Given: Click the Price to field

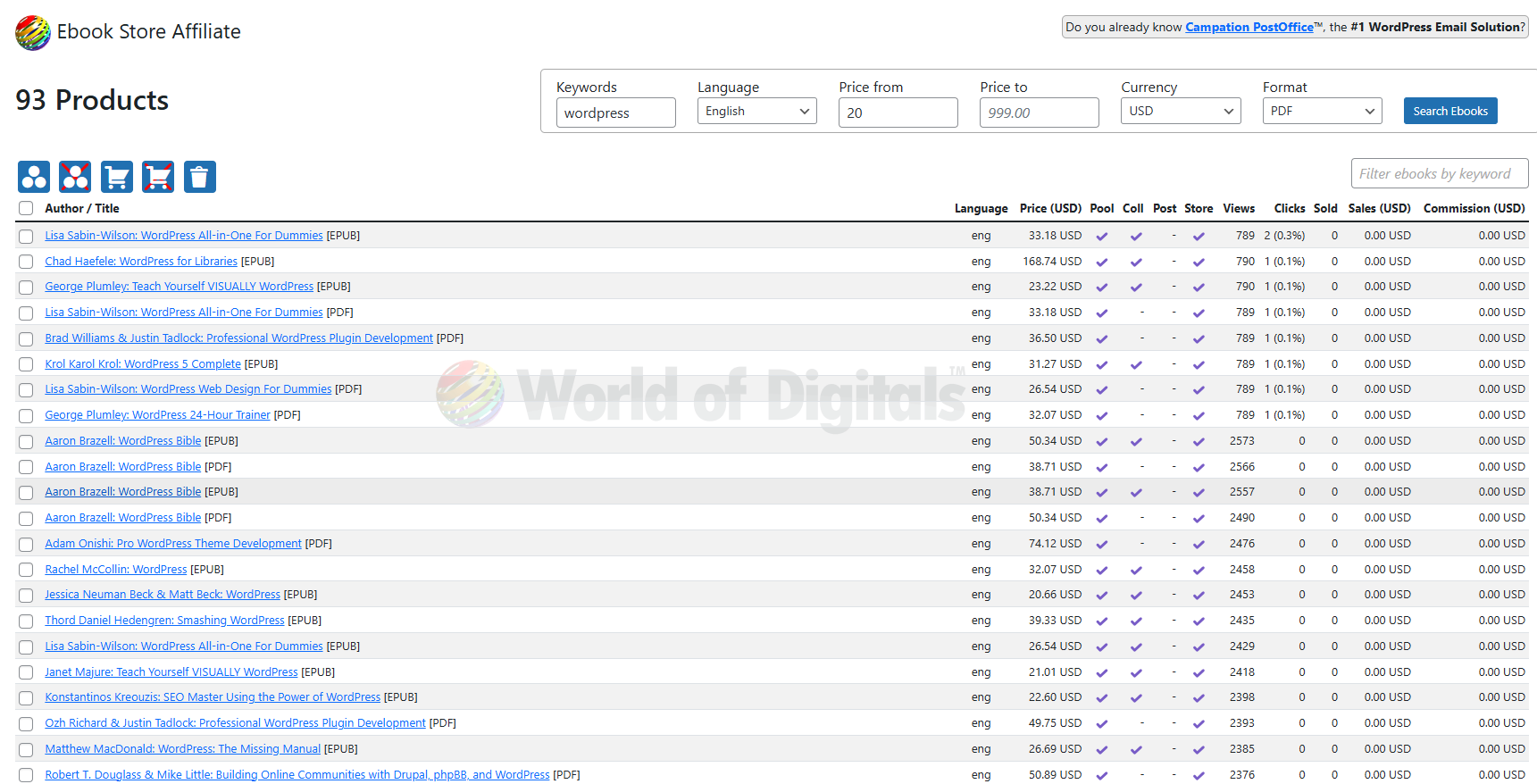Looking at the screenshot, I should 1040,113.
